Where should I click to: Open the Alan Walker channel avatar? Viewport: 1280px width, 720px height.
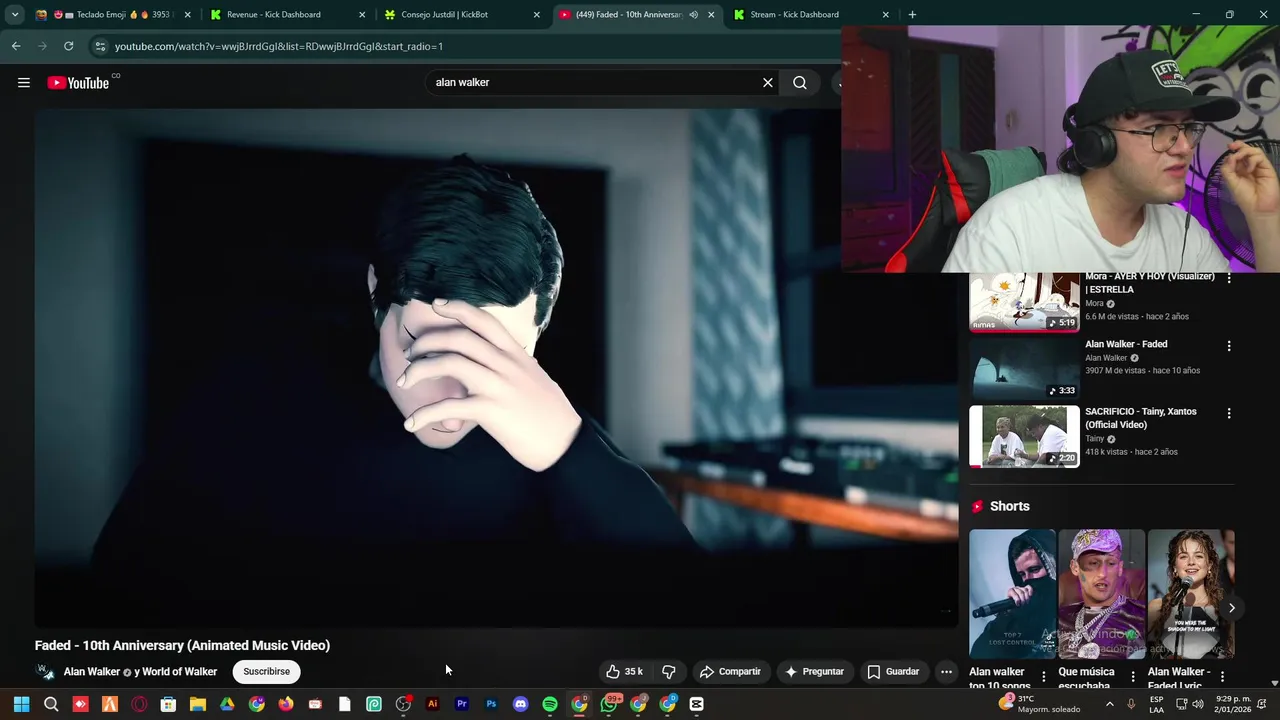45,672
